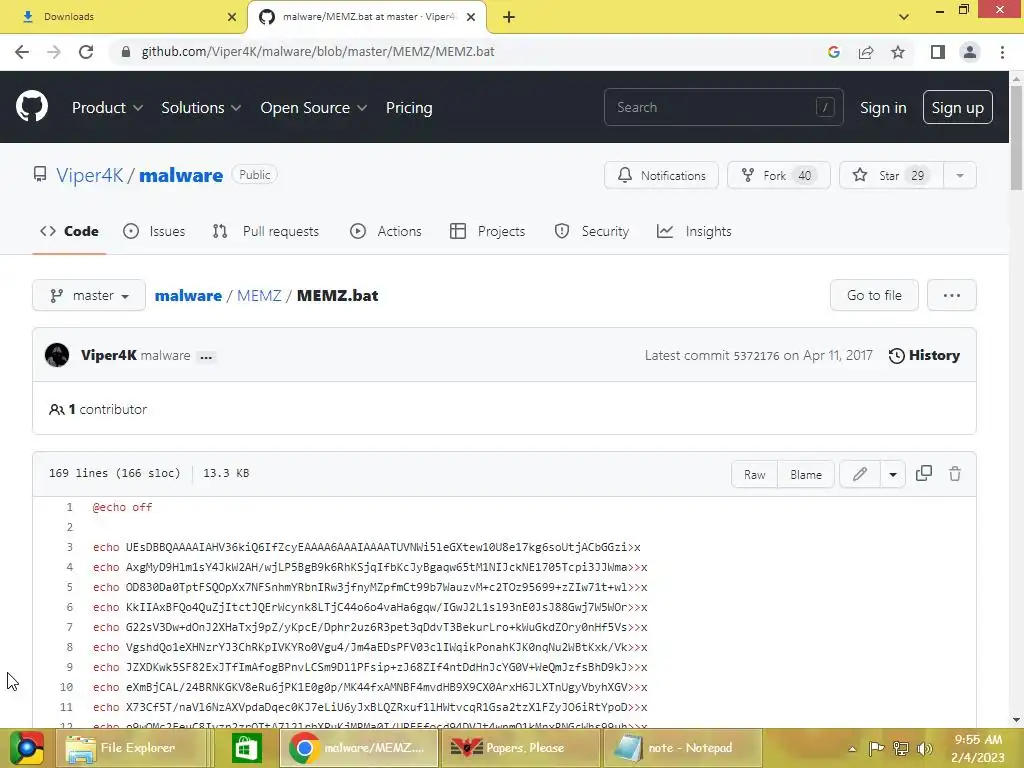This screenshot has width=1024, height=768.
Task: Select line number 3 in code
Action: [x=69, y=547]
